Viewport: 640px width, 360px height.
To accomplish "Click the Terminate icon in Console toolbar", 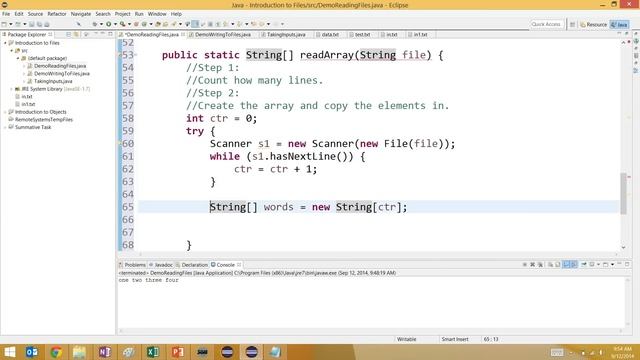I will (x=525, y=264).
